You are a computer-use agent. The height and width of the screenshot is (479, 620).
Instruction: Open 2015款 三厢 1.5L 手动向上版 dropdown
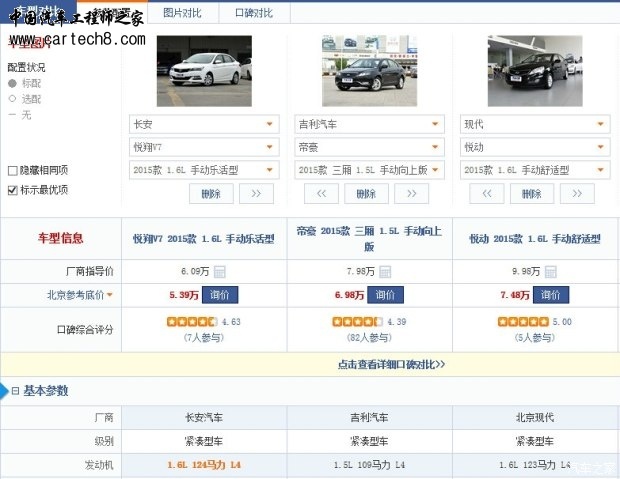coord(369,170)
